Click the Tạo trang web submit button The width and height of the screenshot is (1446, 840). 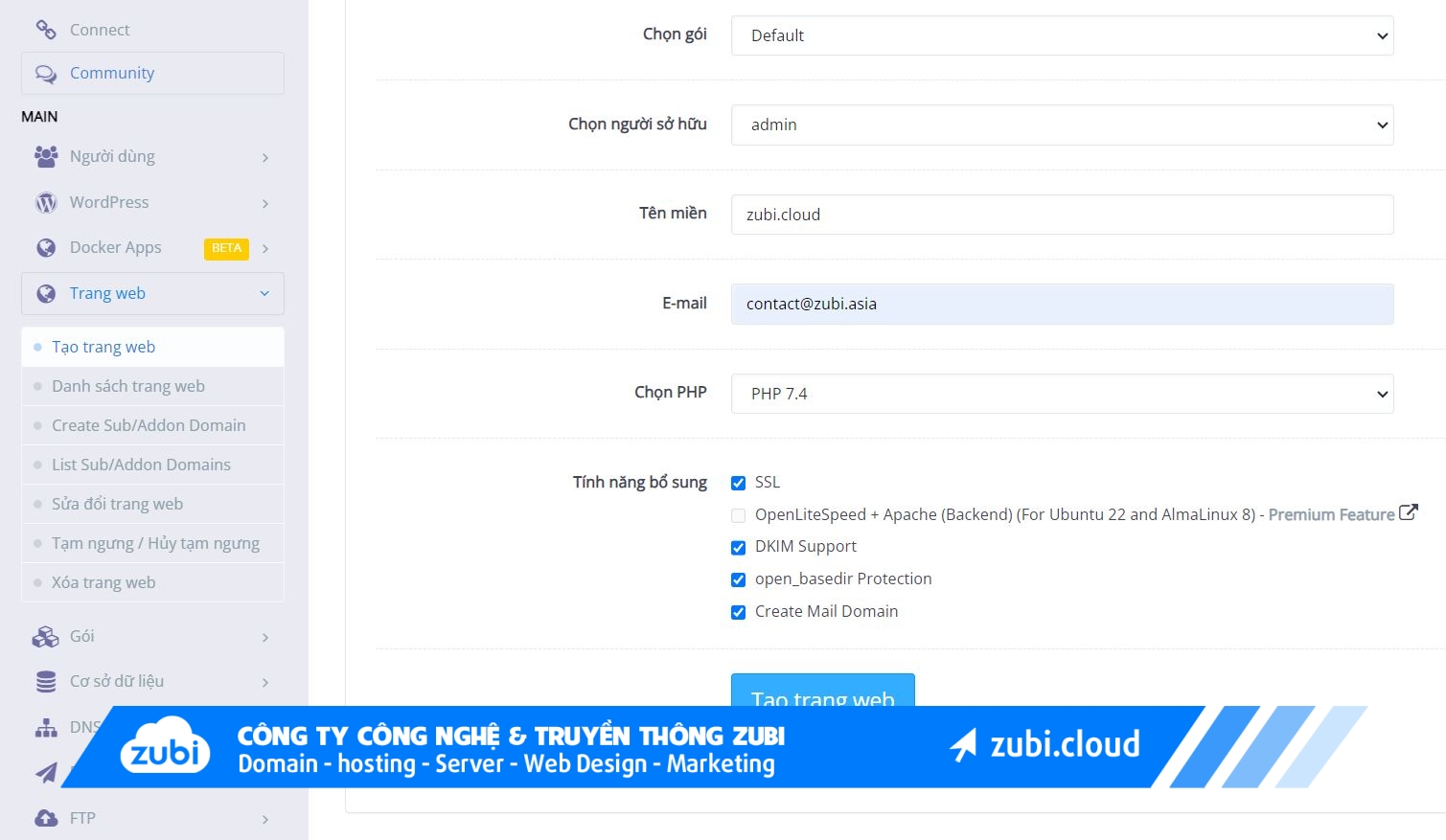pyautogui.click(x=823, y=691)
